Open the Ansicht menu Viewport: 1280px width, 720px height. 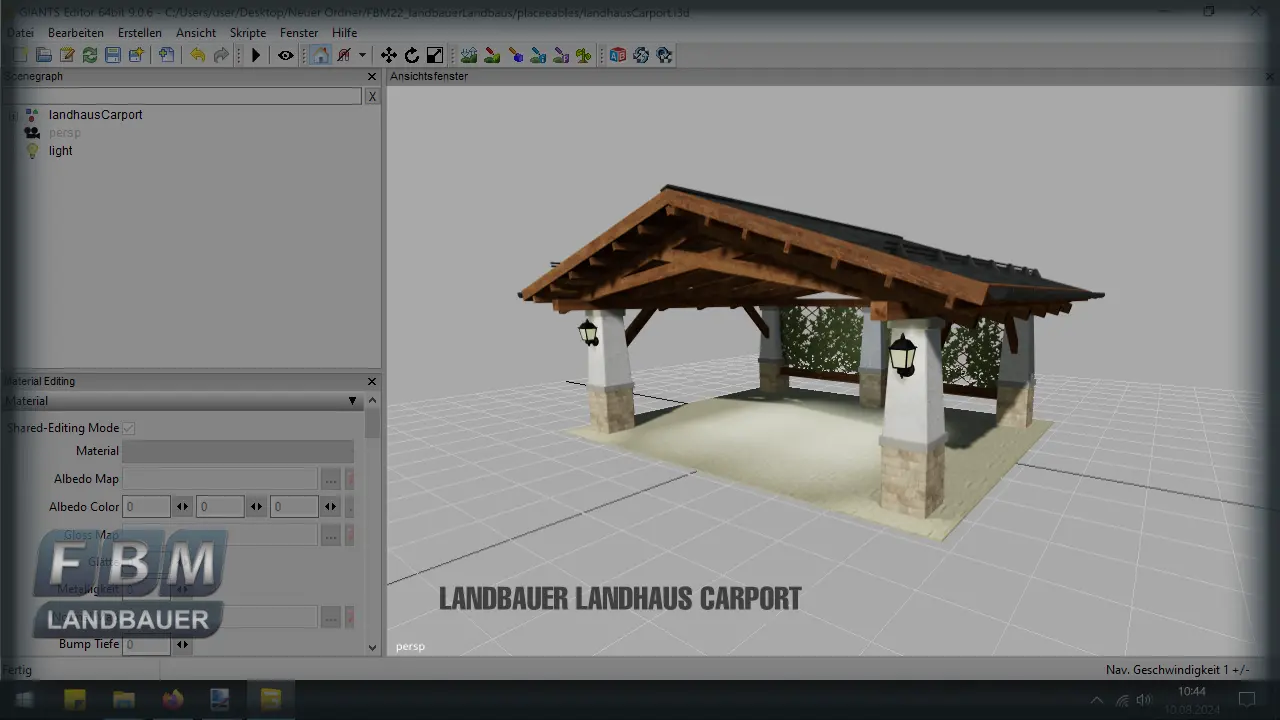tap(196, 33)
